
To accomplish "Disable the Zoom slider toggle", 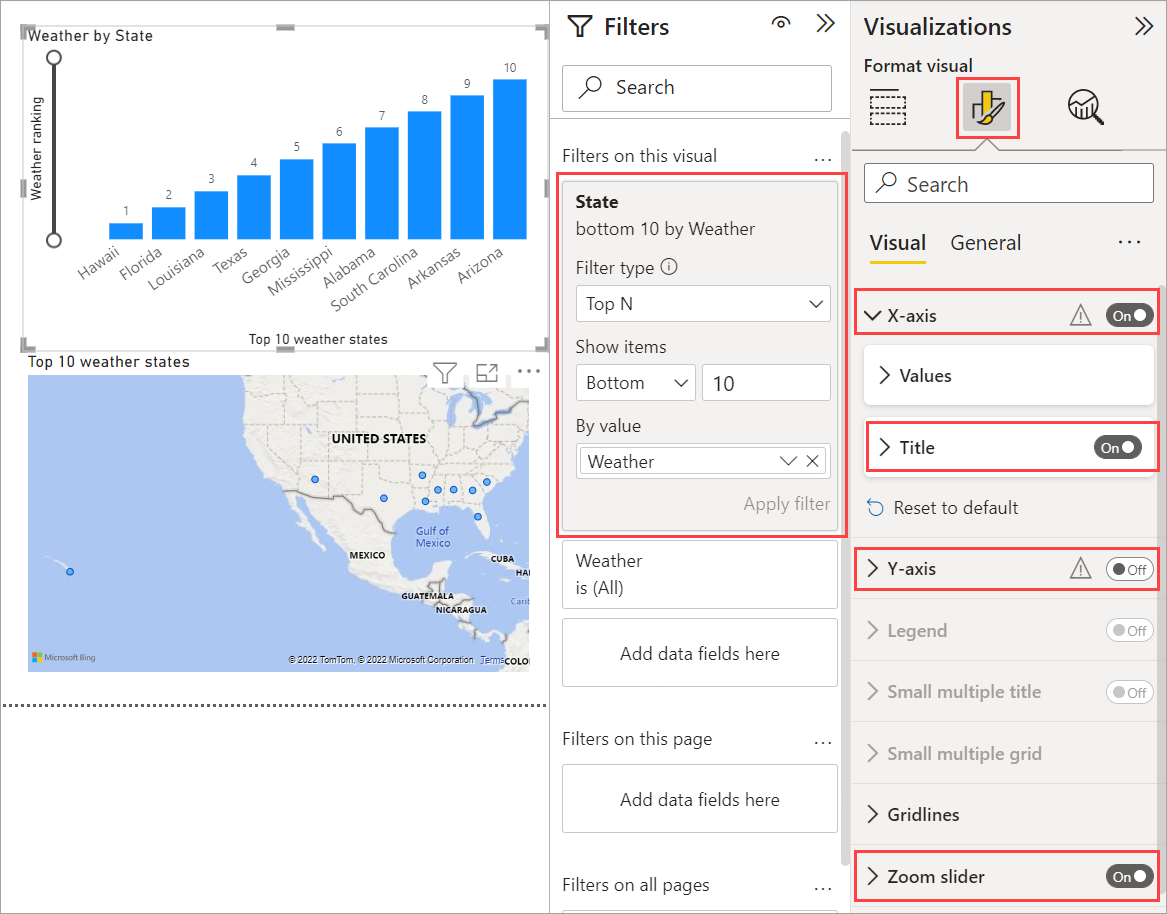I will (x=1129, y=877).
